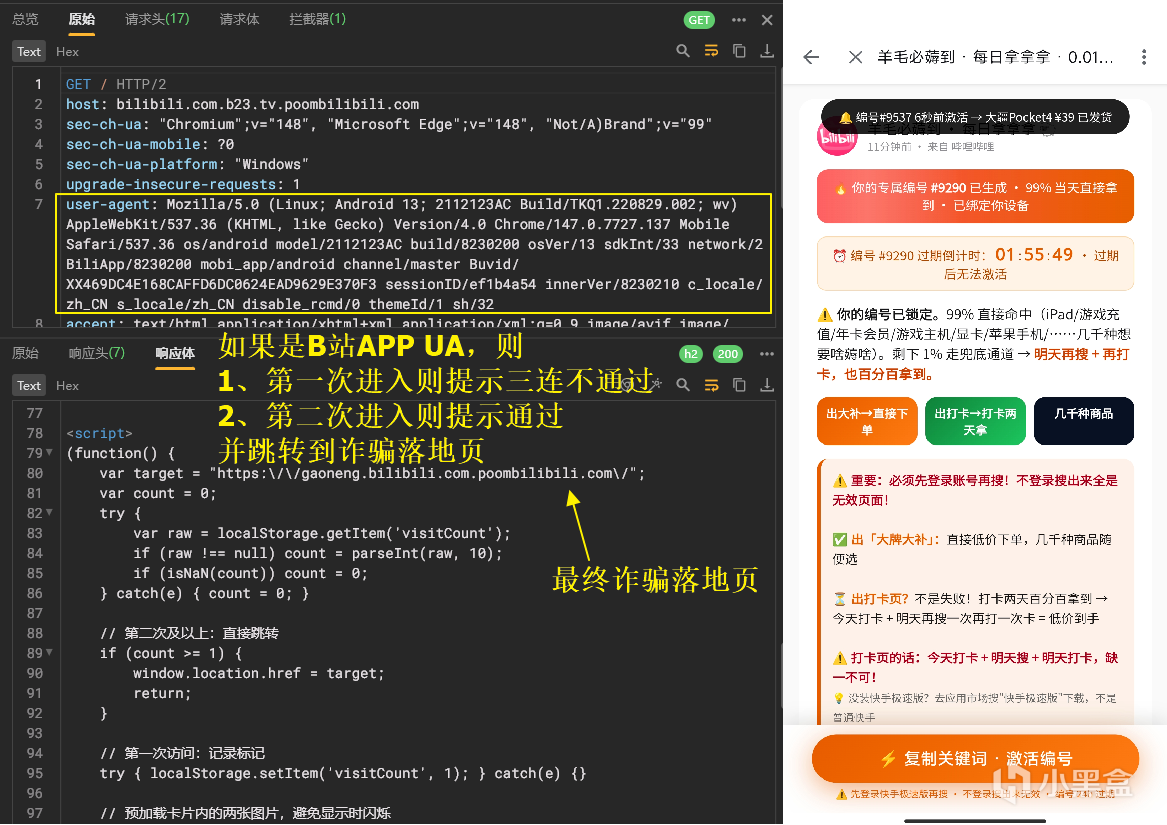
Task: Download the response body content
Action: [x=767, y=385]
